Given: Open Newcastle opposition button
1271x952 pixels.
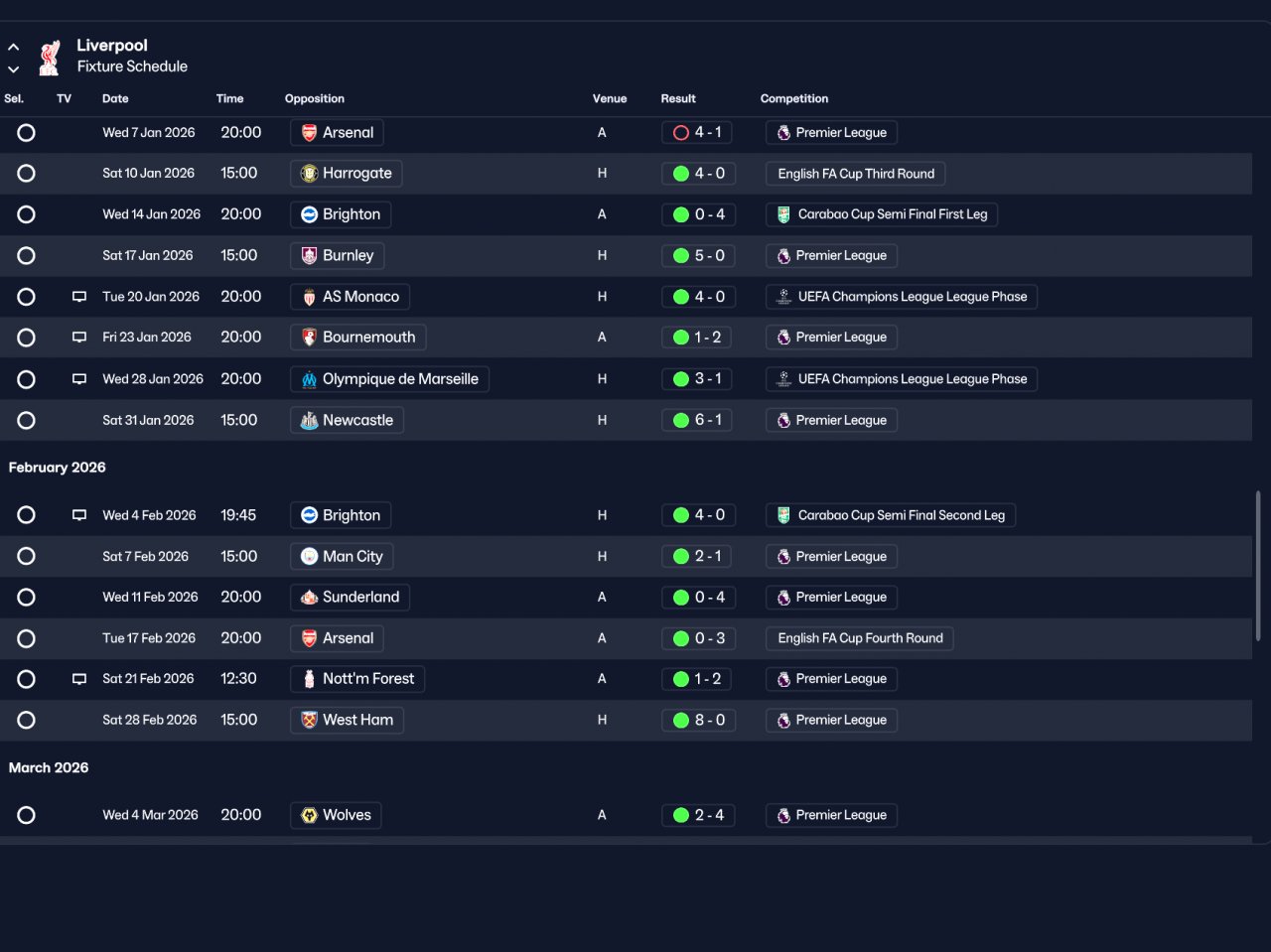Looking at the screenshot, I should click(347, 421).
